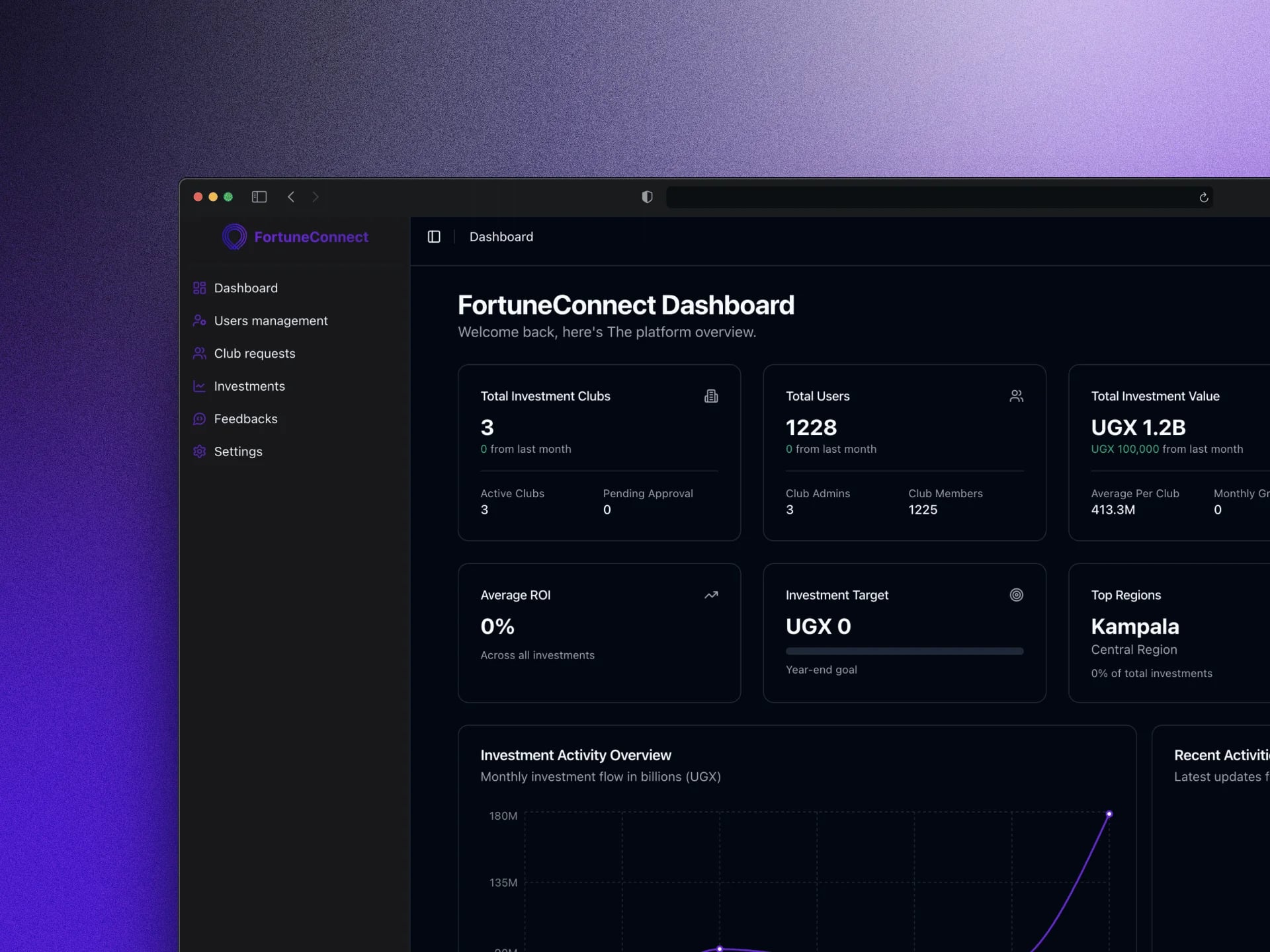Select the Investments chart icon in sidebar

200,386
